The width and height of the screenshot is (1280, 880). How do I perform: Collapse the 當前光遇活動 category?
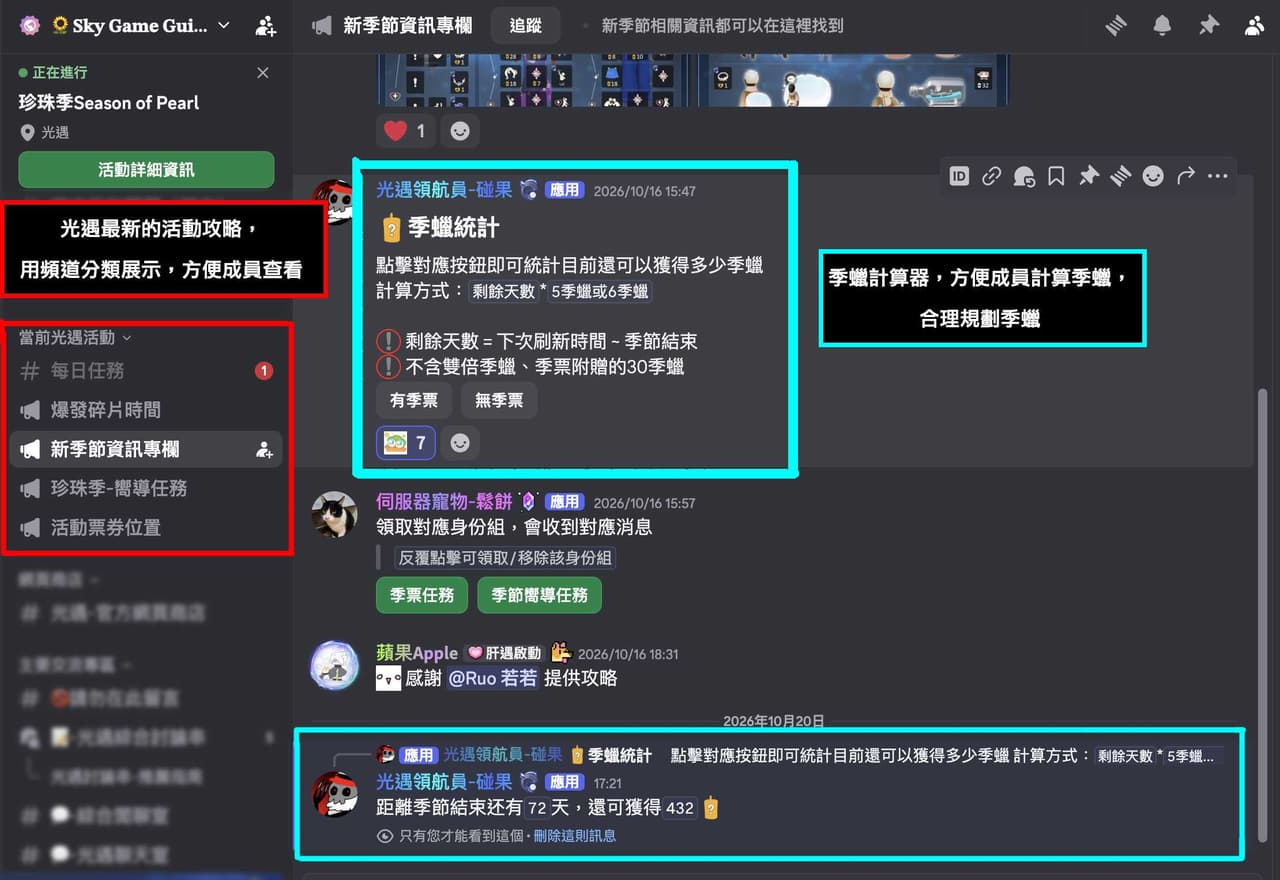tap(75, 338)
